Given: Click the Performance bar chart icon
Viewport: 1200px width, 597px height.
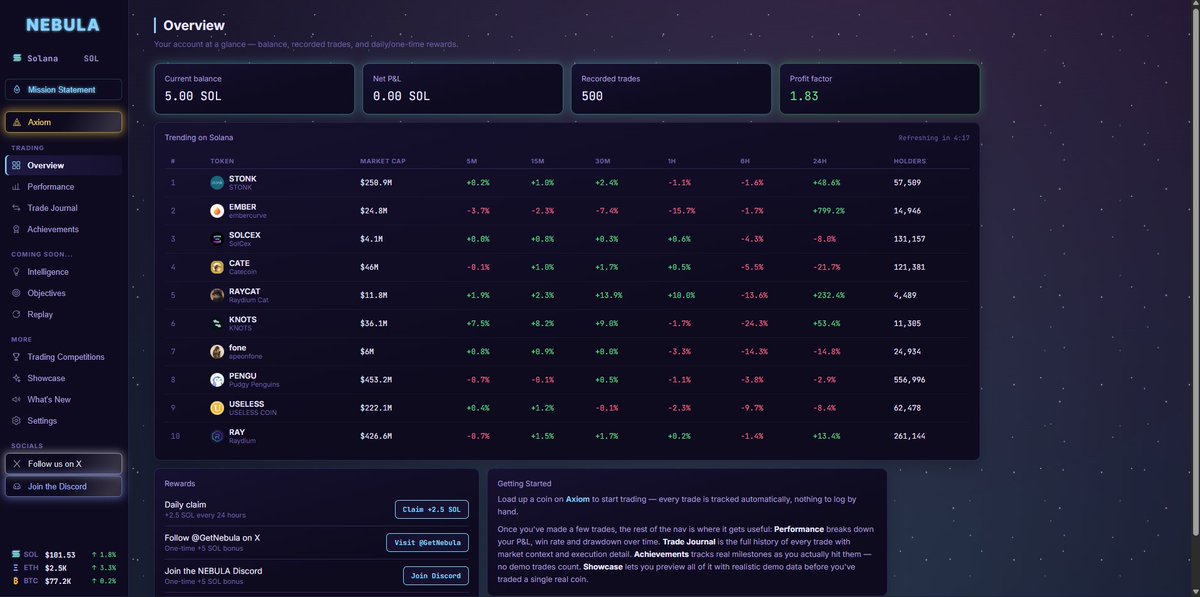Looking at the screenshot, I should pos(16,187).
